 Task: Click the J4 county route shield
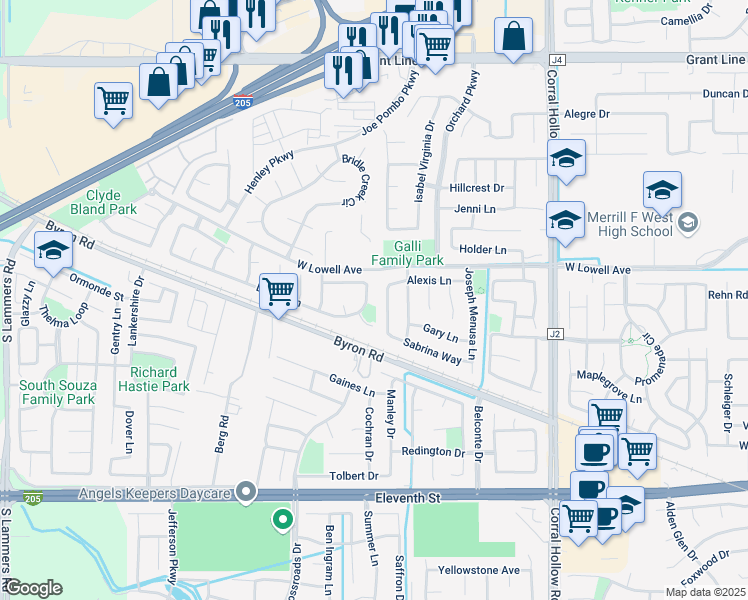click(557, 60)
